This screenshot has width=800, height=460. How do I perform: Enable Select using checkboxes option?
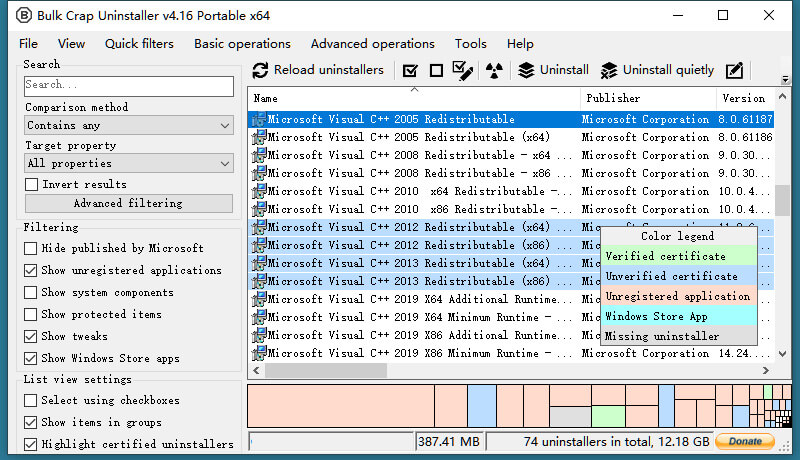point(31,400)
